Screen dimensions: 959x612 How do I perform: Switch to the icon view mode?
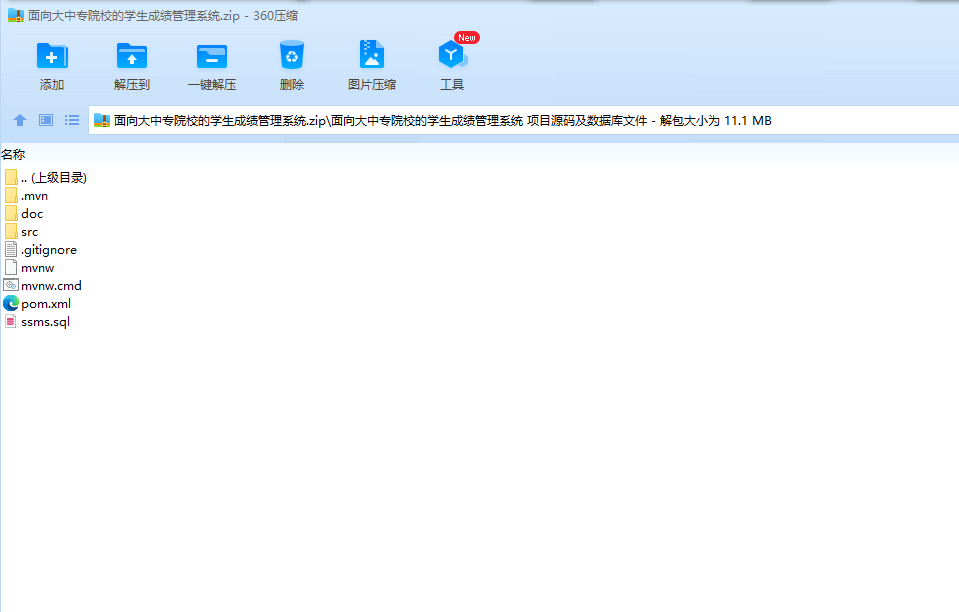(46, 120)
